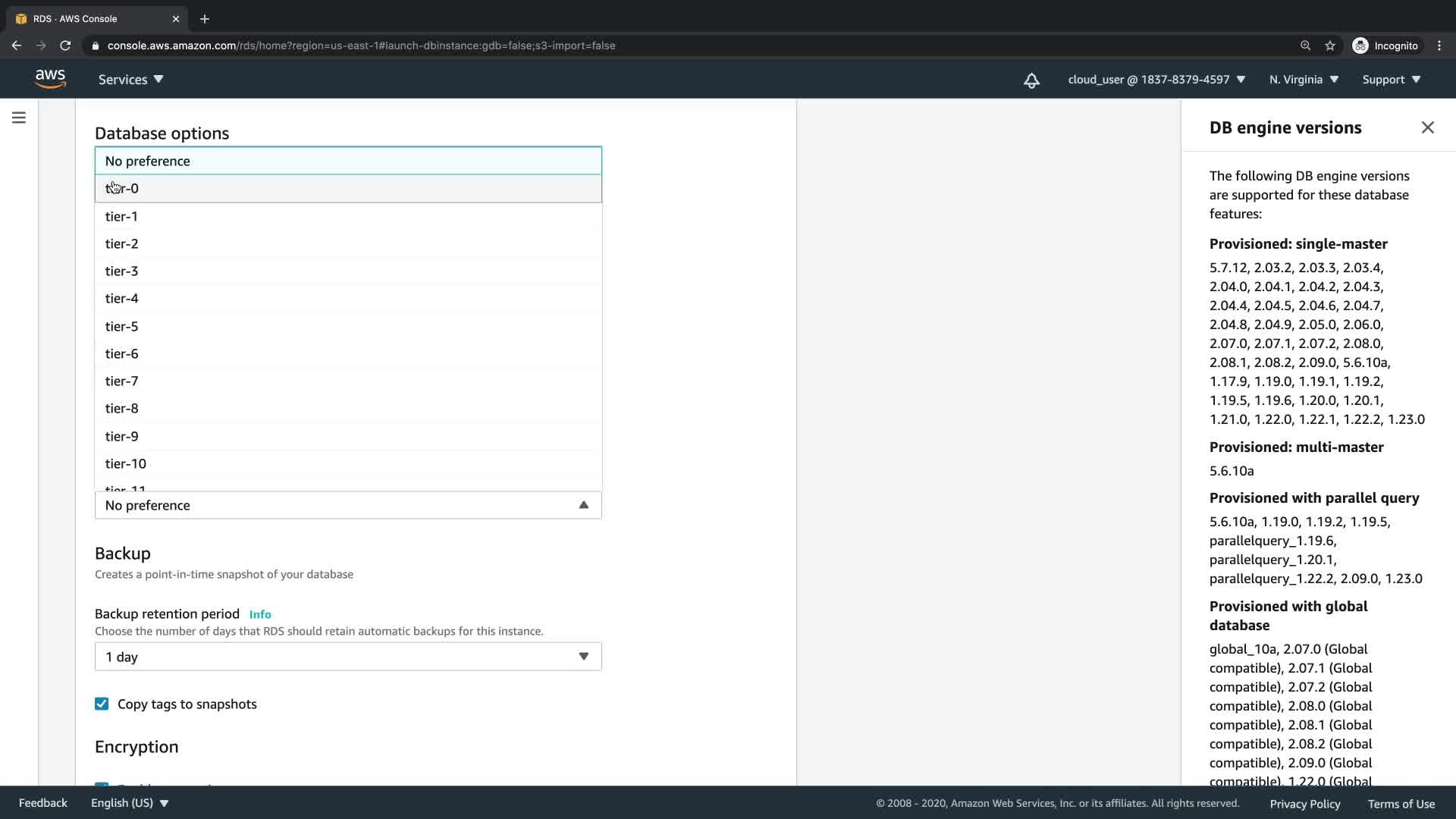The width and height of the screenshot is (1456, 819).
Task: Open the Services menu
Action: point(130,80)
